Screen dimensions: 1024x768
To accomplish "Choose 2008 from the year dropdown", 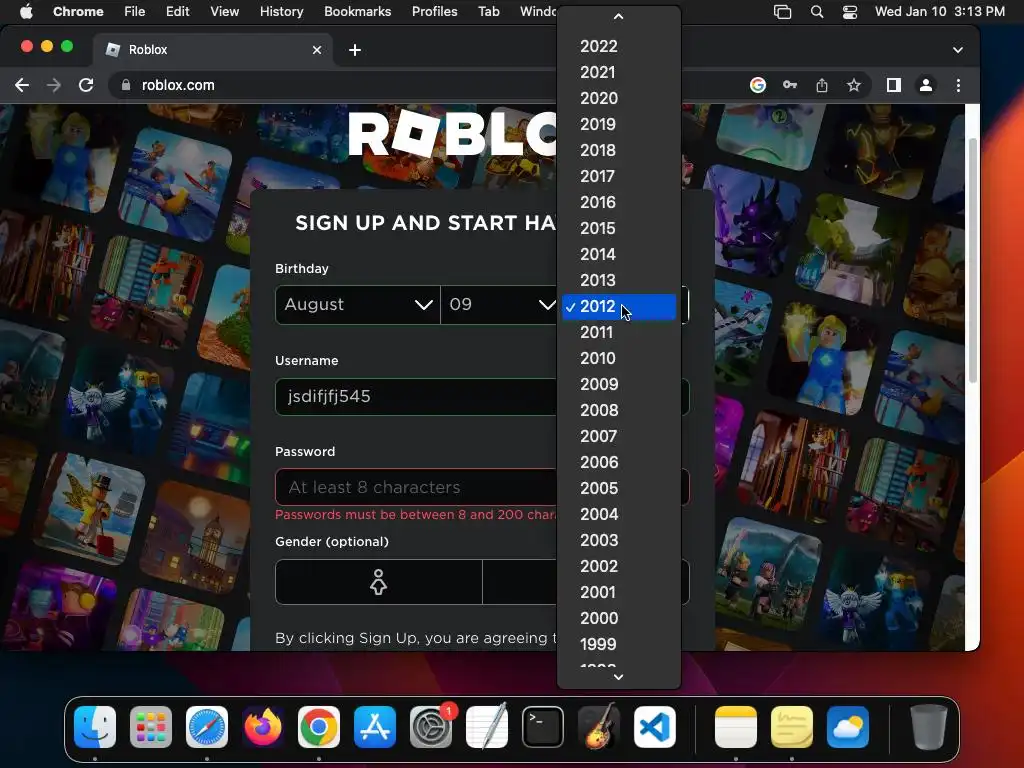I will pyautogui.click(x=618, y=411).
